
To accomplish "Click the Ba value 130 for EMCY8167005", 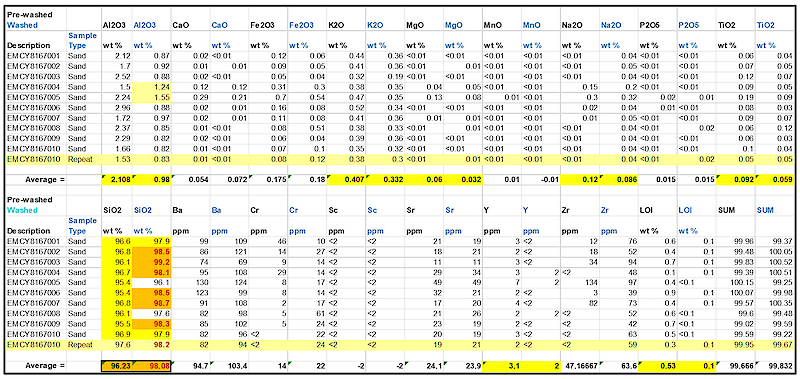I will point(190,296).
